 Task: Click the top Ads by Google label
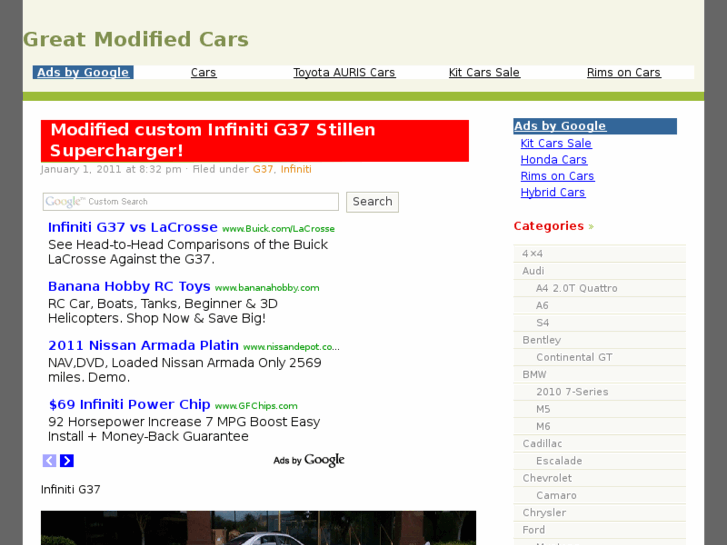click(x=83, y=72)
